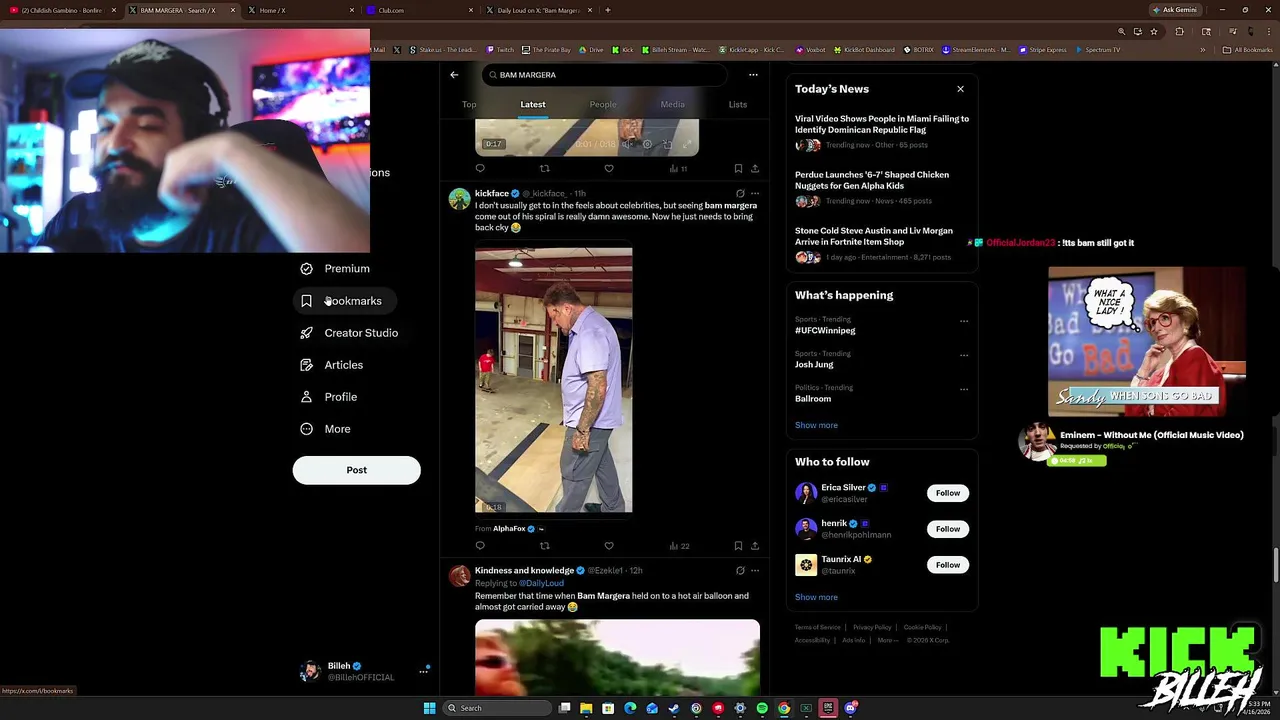The image size is (1280, 720).
Task: View analytics showing 22 on kickface post
Action: click(x=679, y=546)
